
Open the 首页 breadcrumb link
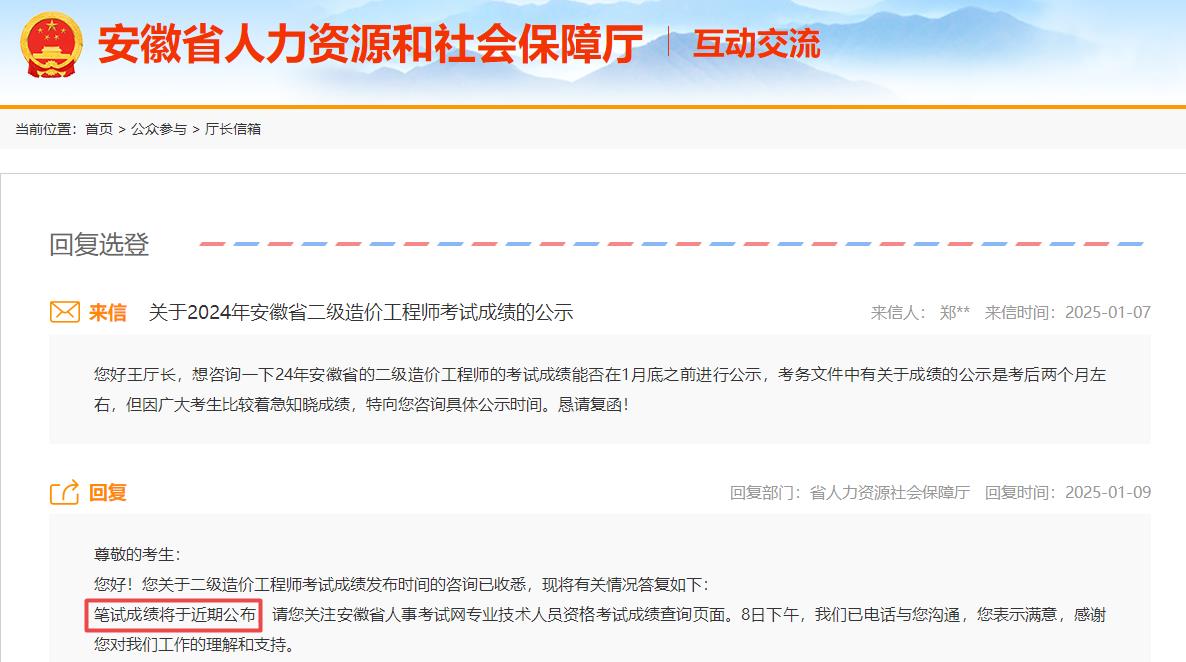pos(97,128)
